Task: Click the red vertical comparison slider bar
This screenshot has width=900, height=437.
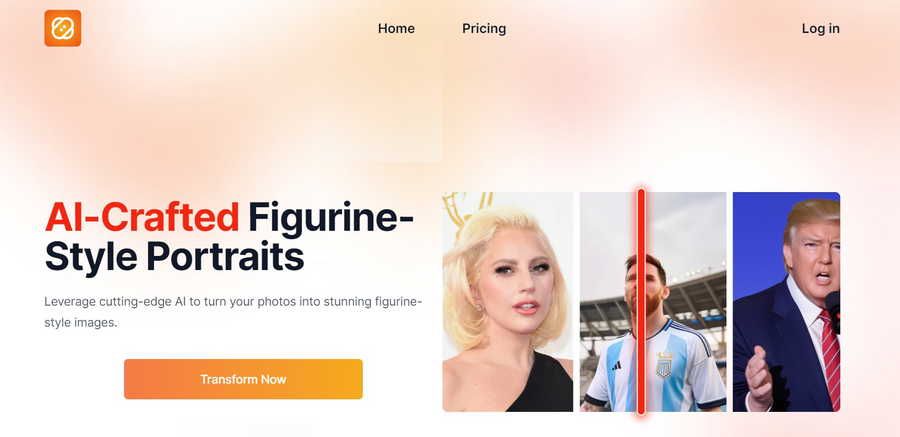Action: tap(641, 302)
